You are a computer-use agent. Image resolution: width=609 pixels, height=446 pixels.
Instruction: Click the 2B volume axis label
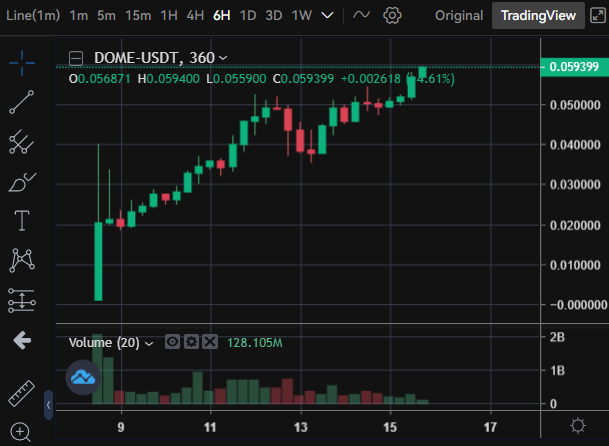pyautogui.click(x=557, y=337)
